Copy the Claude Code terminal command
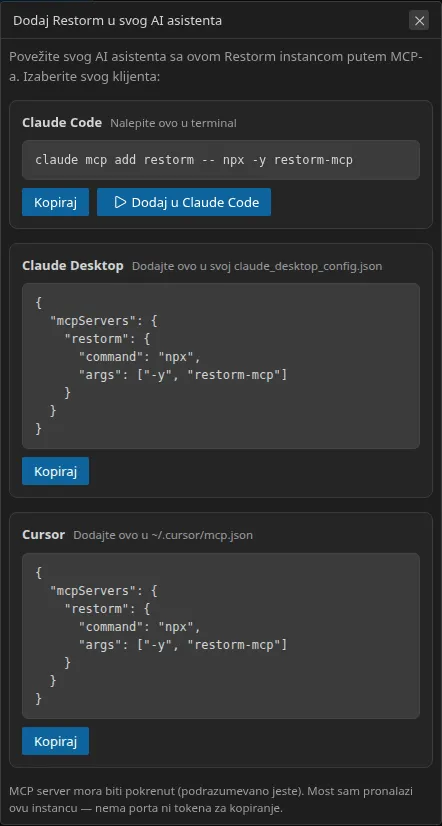The width and height of the screenshot is (442, 826). point(55,202)
